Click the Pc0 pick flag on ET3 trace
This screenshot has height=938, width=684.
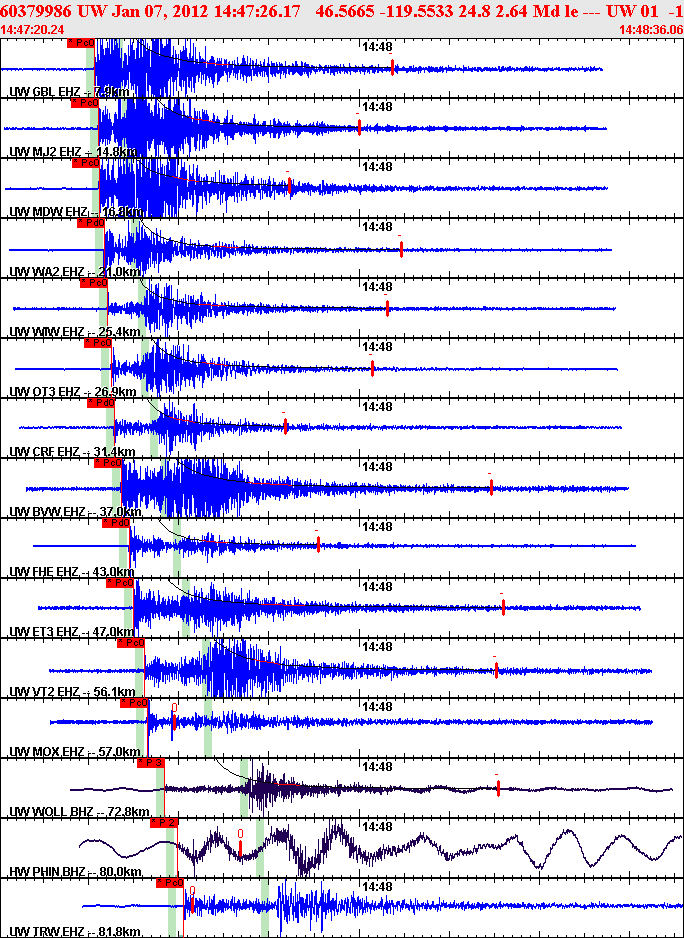pos(120,583)
